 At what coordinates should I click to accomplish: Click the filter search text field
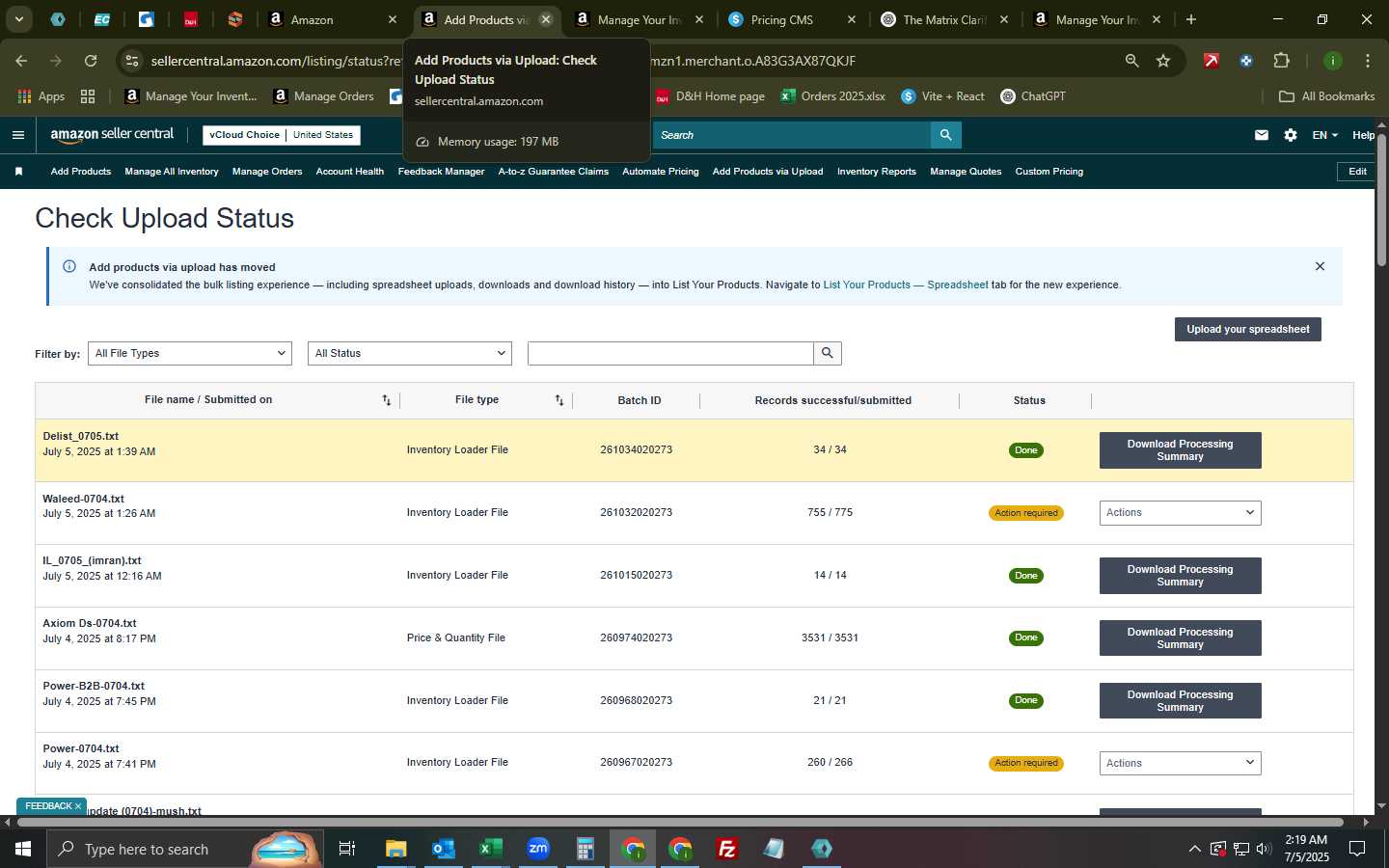click(x=670, y=353)
